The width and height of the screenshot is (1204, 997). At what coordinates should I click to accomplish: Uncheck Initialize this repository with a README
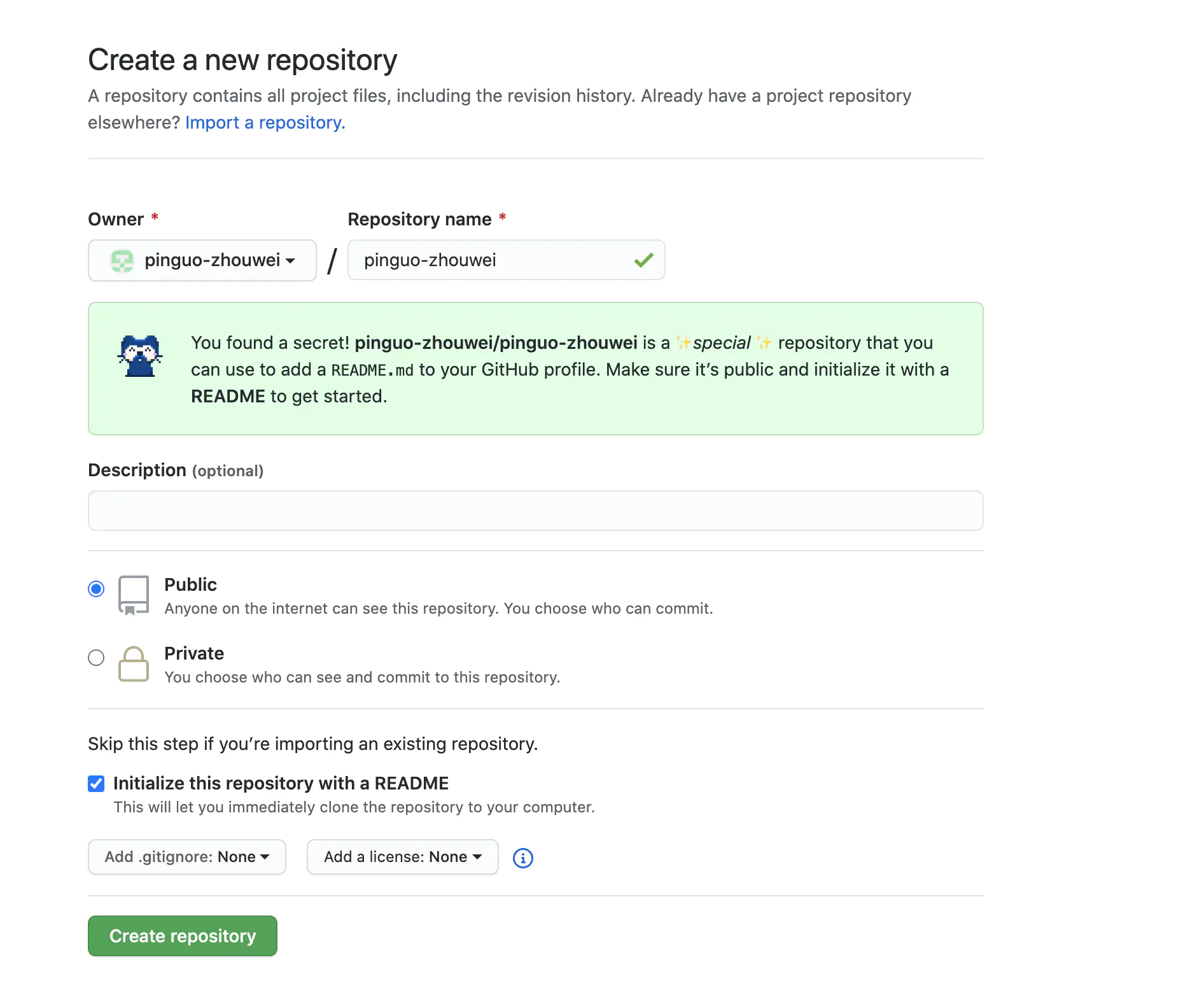coord(96,784)
